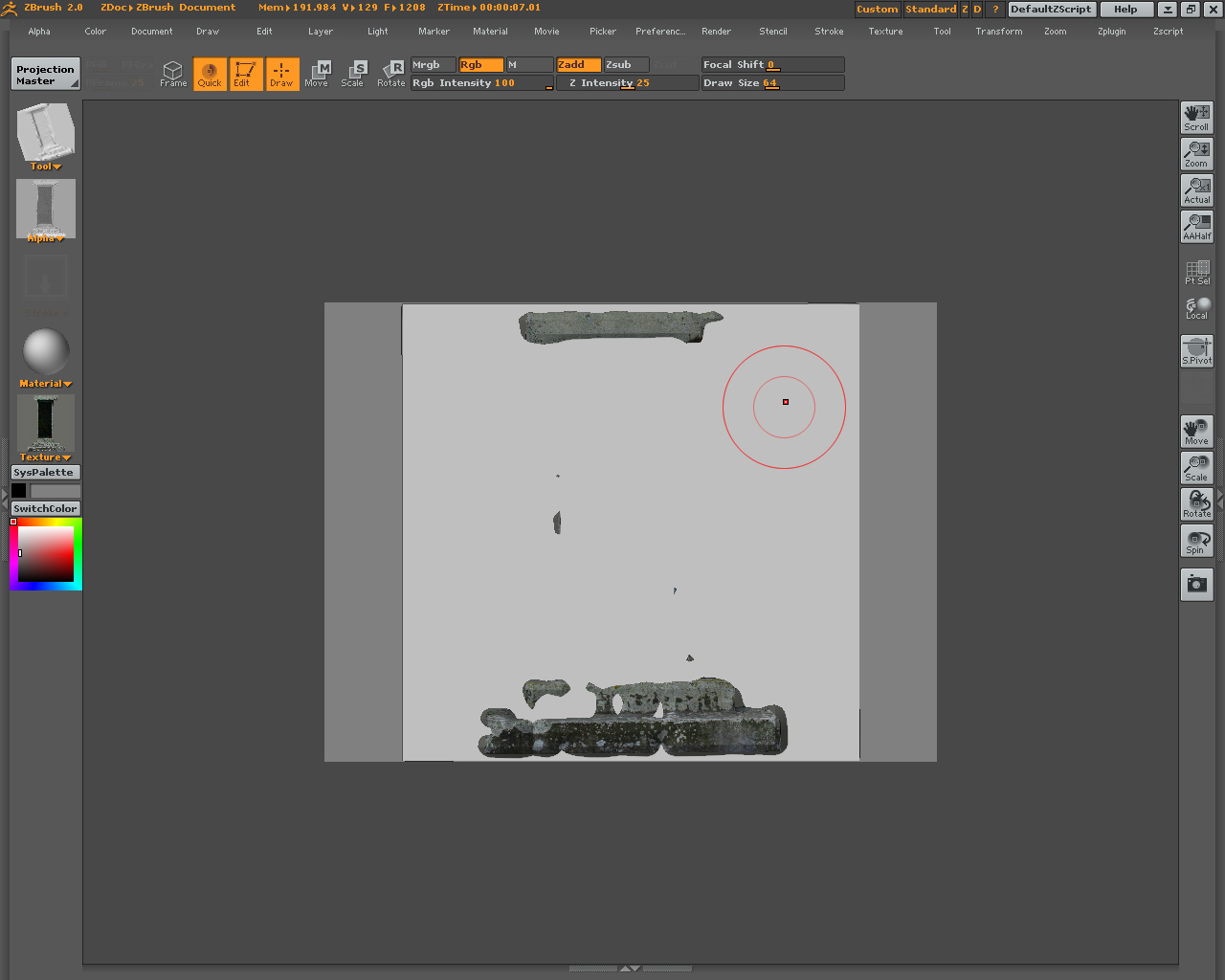
Task: Toggle Zadd sculpt mode
Action: click(x=578, y=65)
